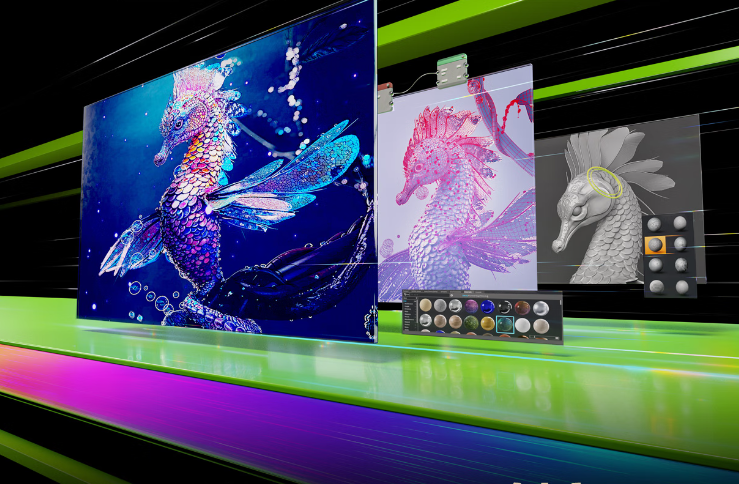739x484 pixels.
Task: Pick the dark green mossy material sphere
Action: [x=471, y=323]
